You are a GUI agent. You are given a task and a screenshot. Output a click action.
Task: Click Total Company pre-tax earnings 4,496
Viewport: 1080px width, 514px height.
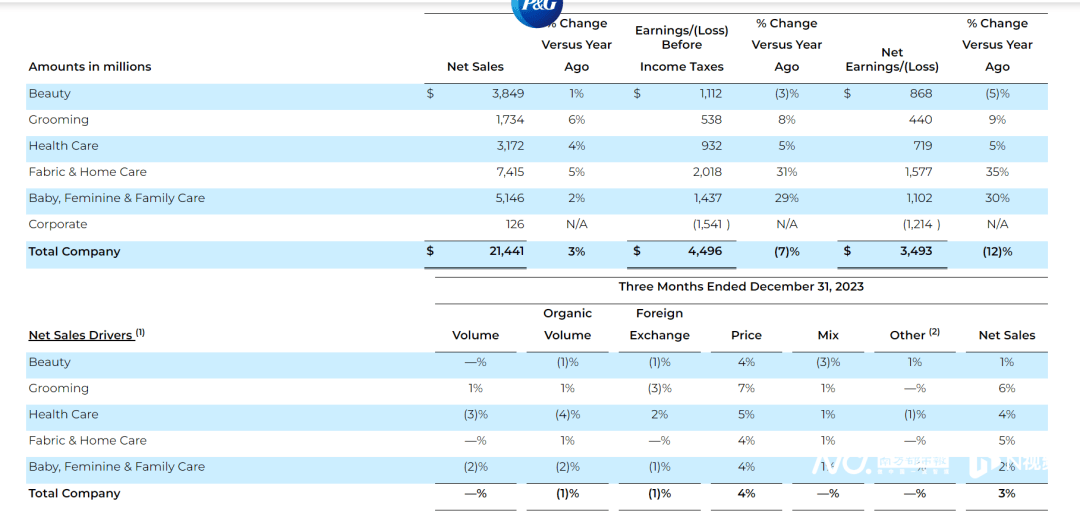point(705,251)
